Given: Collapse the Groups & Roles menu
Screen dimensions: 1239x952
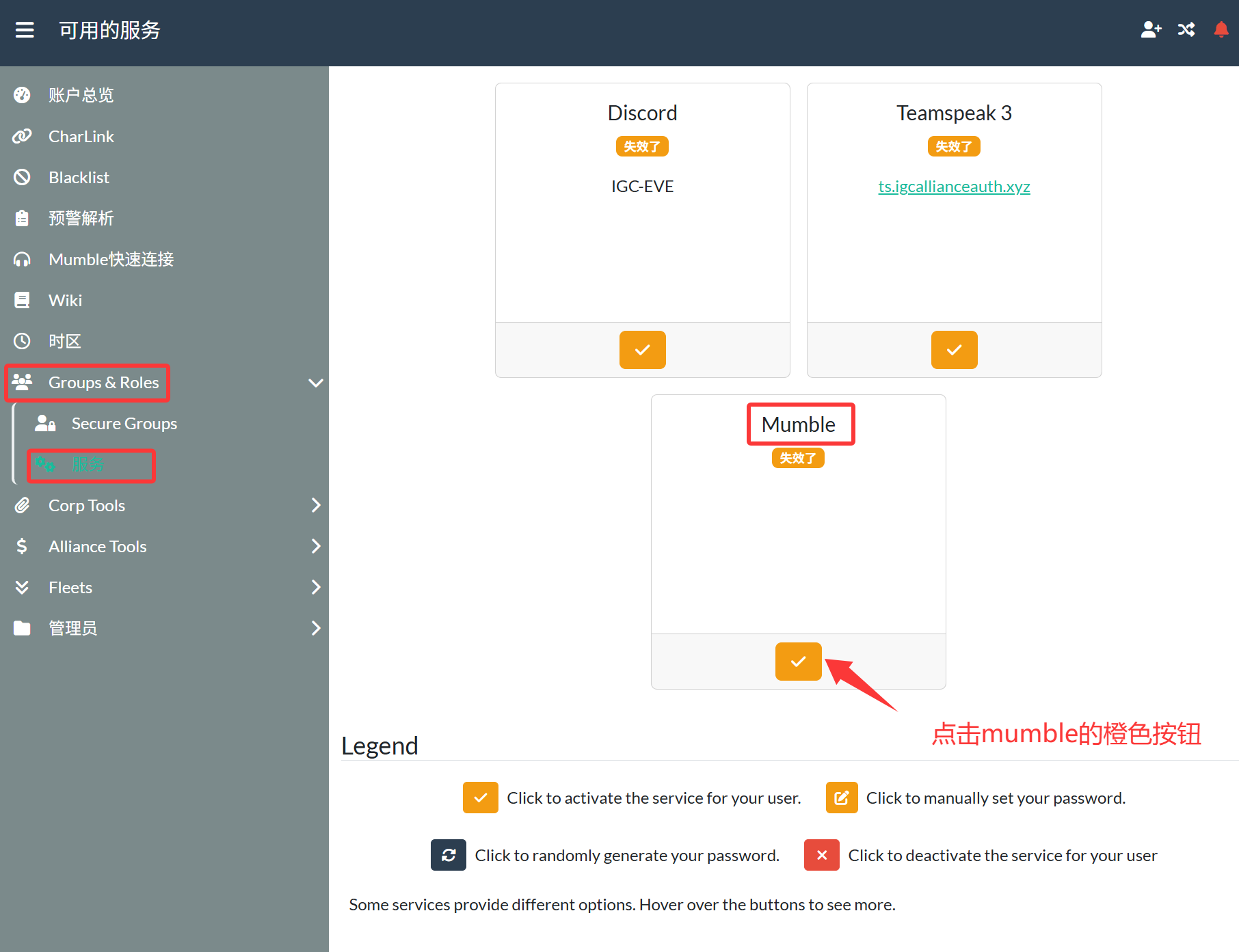Looking at the screenshot, I should pyautogui.click(x=315, y=383).
